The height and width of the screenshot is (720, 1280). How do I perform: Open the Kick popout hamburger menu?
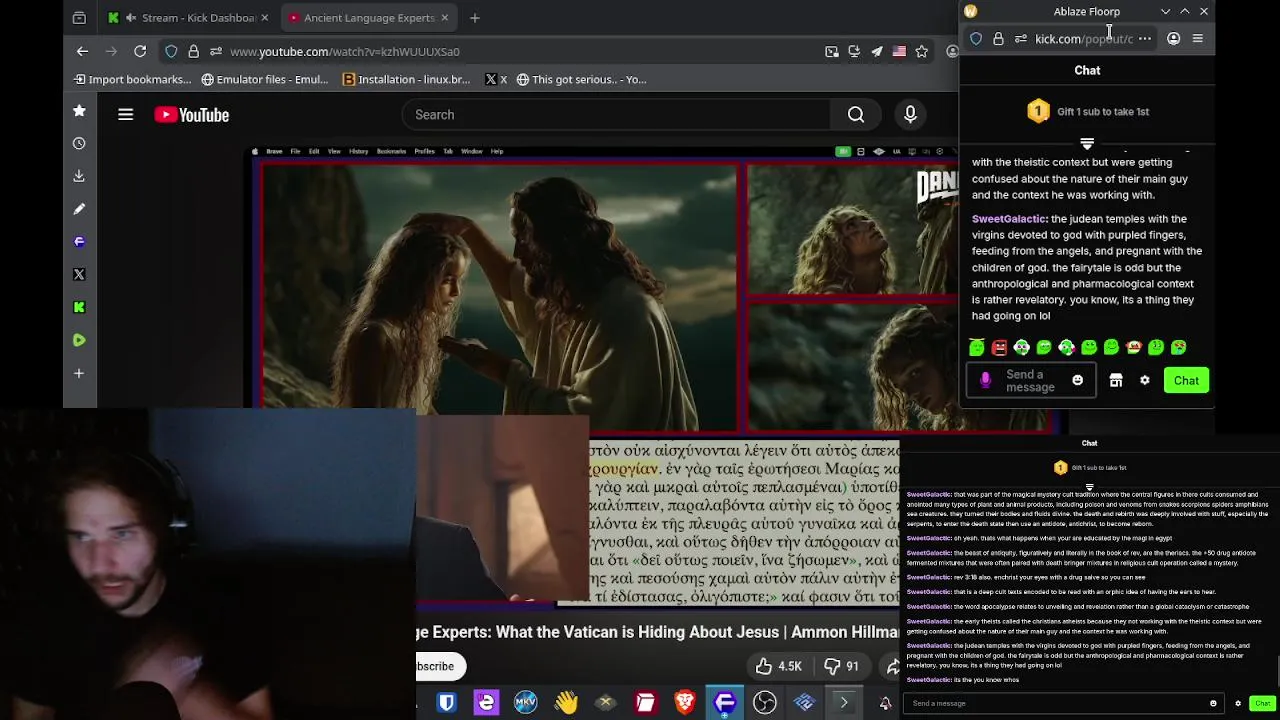(1198, 39)
